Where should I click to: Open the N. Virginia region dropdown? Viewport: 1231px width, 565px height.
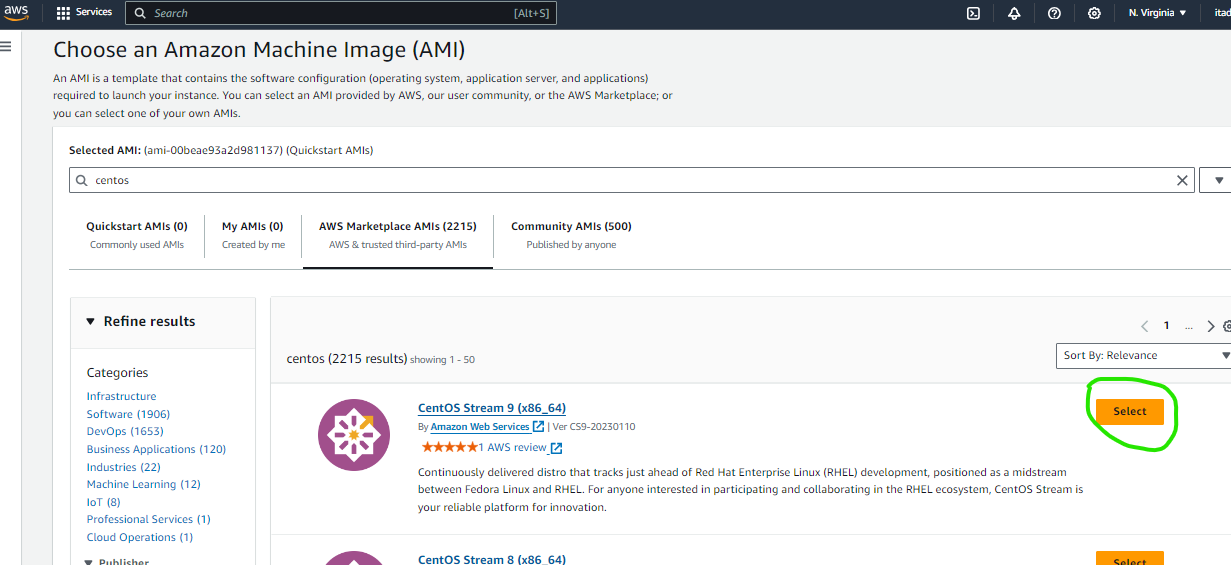pos(1157,13)
